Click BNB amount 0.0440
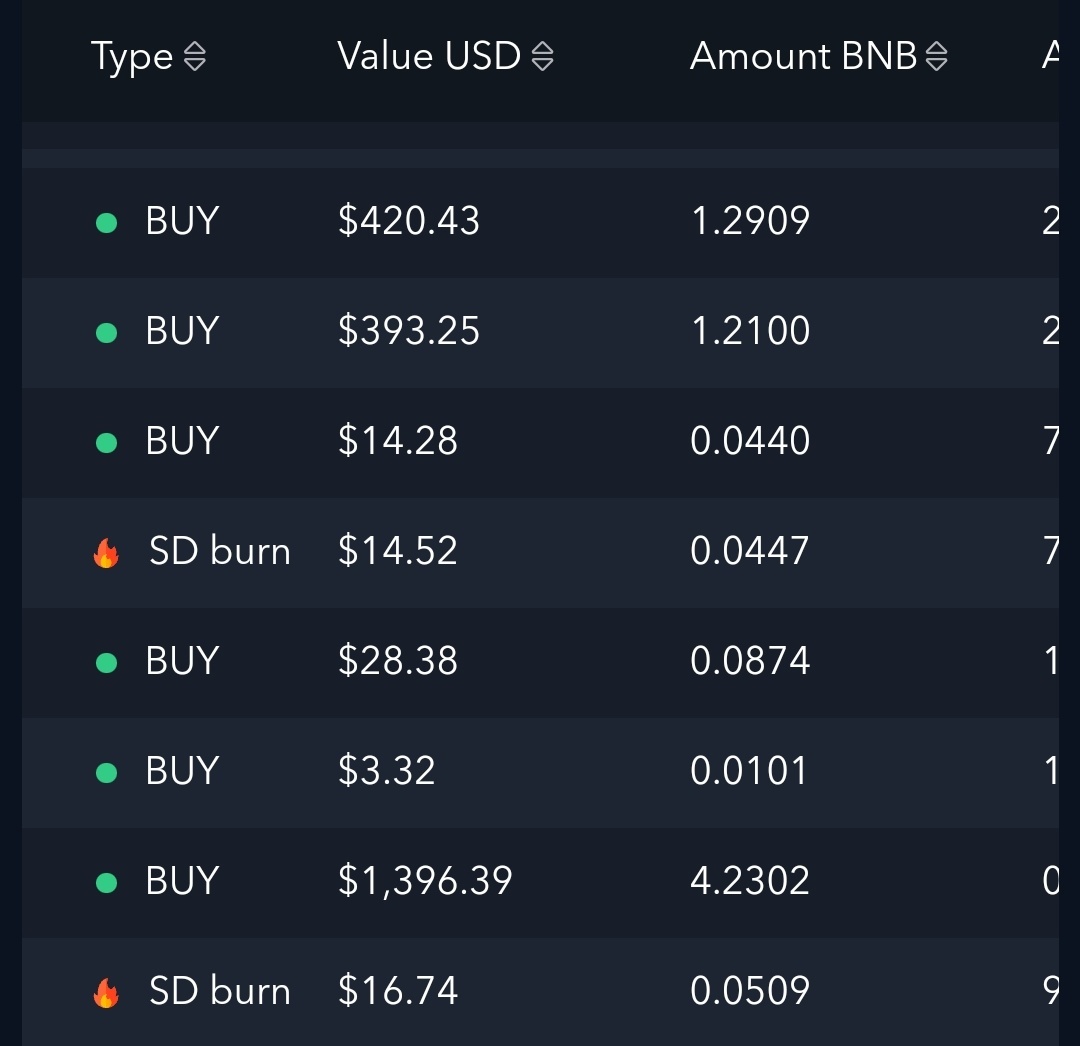The image size is (1080, 1046). pos(750,441)
